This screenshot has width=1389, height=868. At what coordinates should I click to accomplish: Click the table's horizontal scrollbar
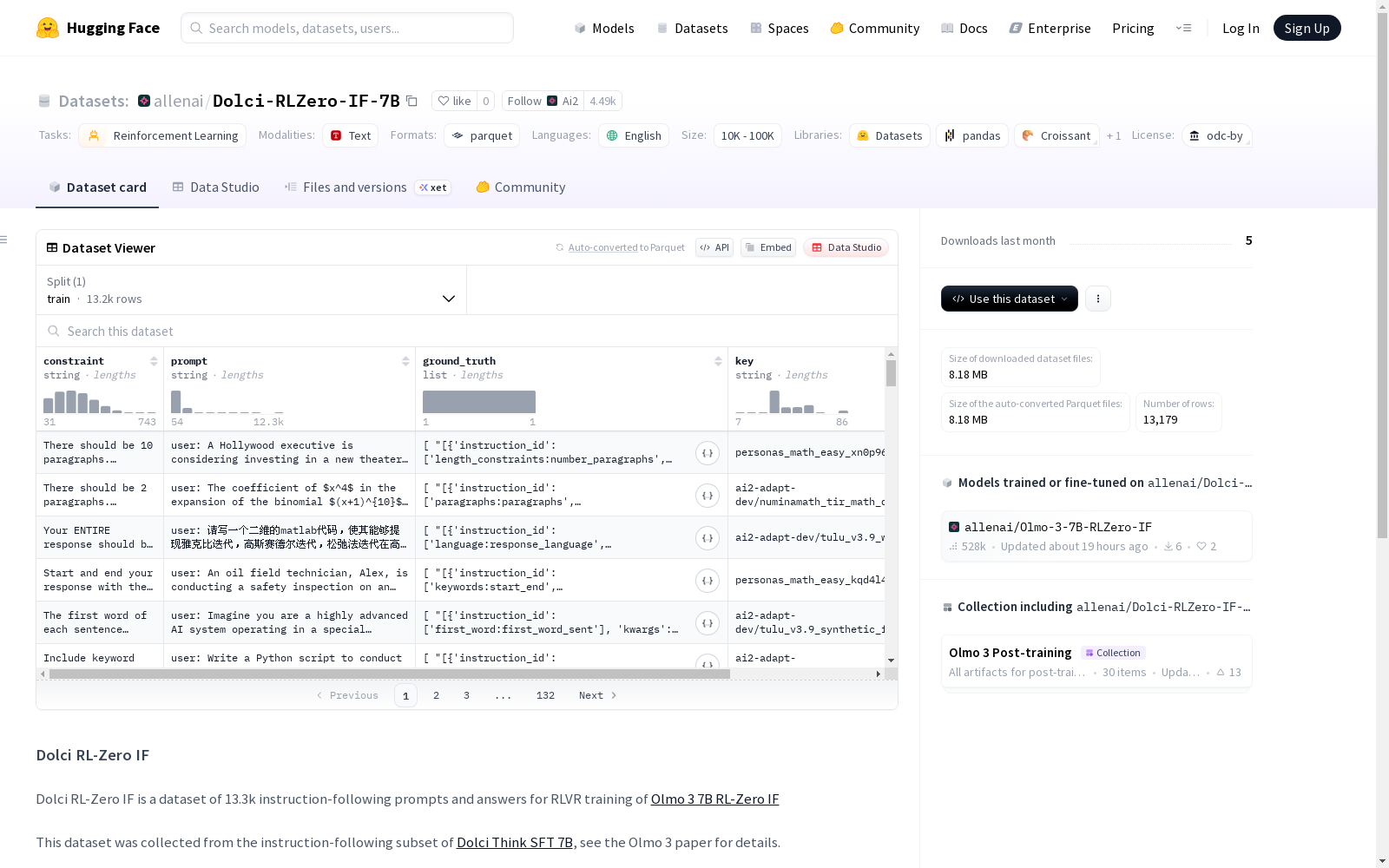coord(390,674)
